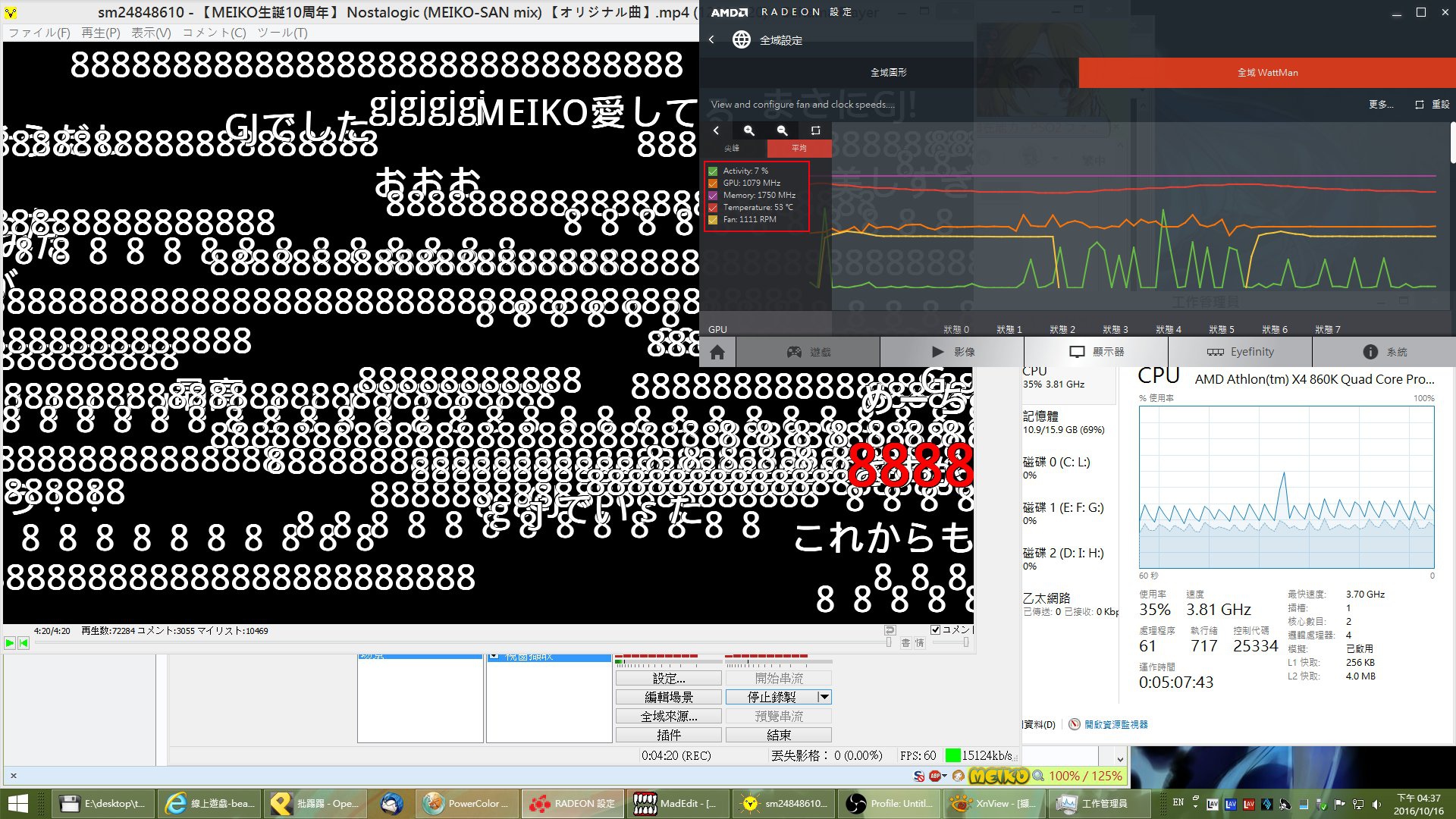Open the Eyefinity tab in Radeon Settings
This screenshot has height=819, width=1456.
coord(1241,352)
